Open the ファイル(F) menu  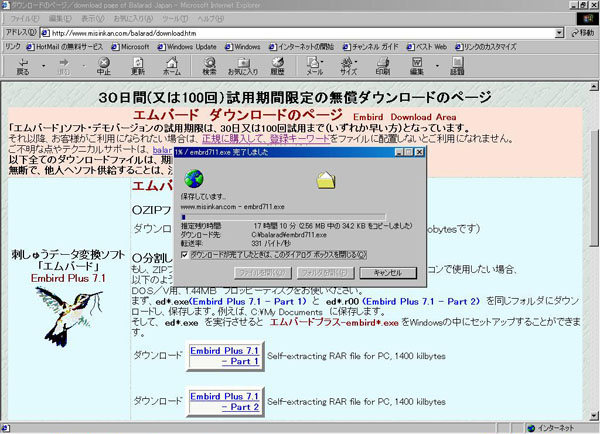click(24, 19)
